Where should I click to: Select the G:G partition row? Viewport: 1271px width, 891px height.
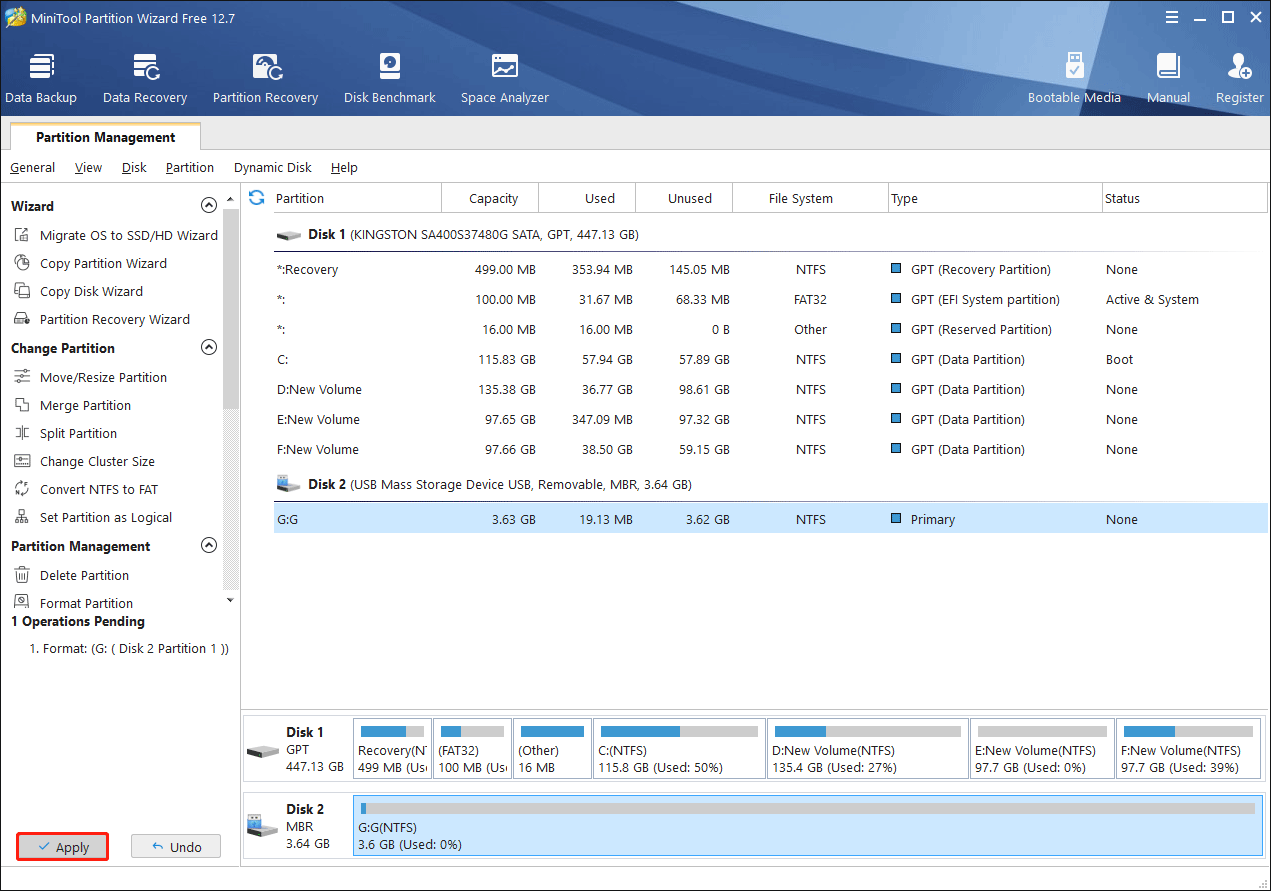coord(770,519)
